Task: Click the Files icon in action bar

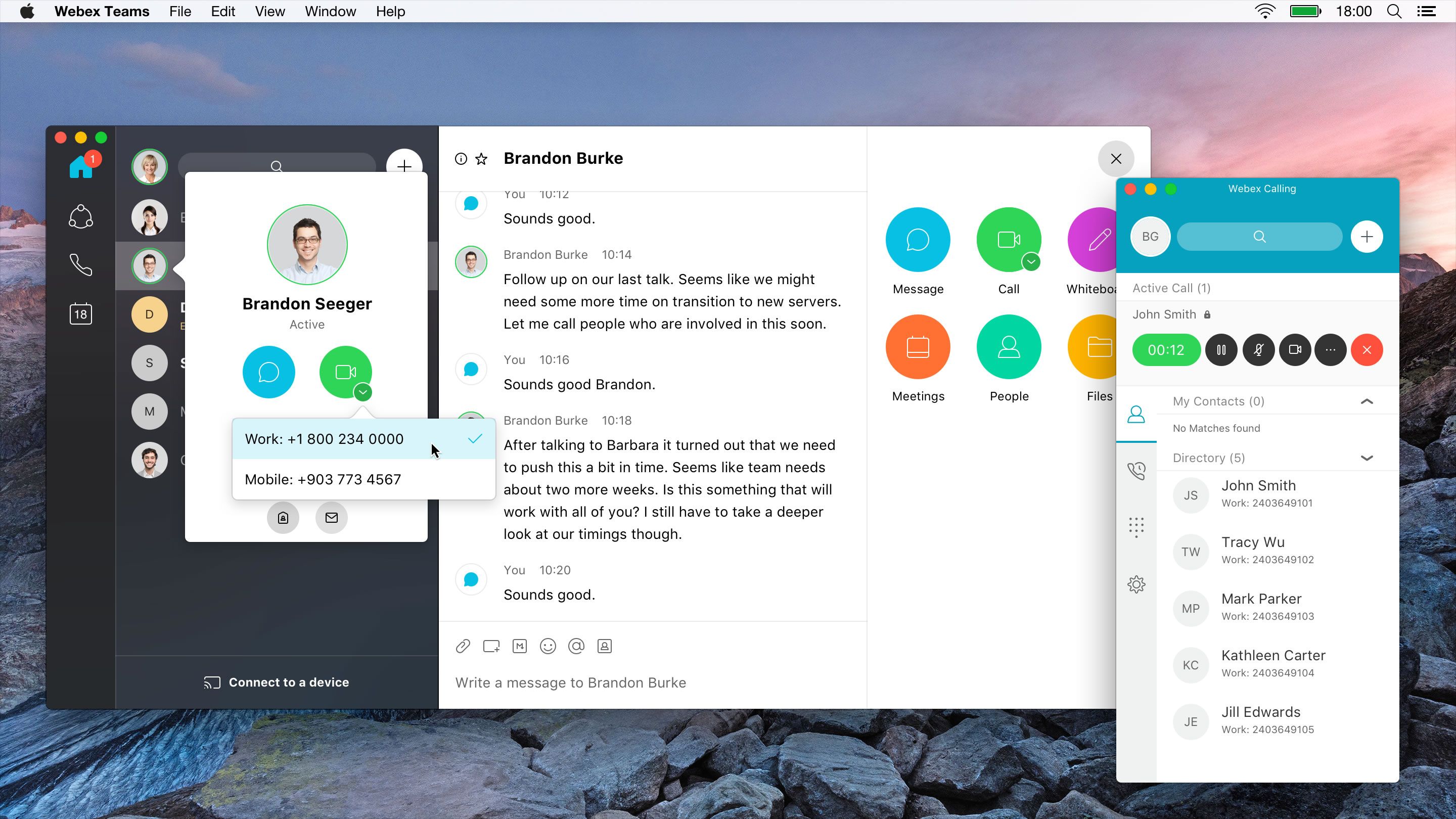Action: [1100, 347]
